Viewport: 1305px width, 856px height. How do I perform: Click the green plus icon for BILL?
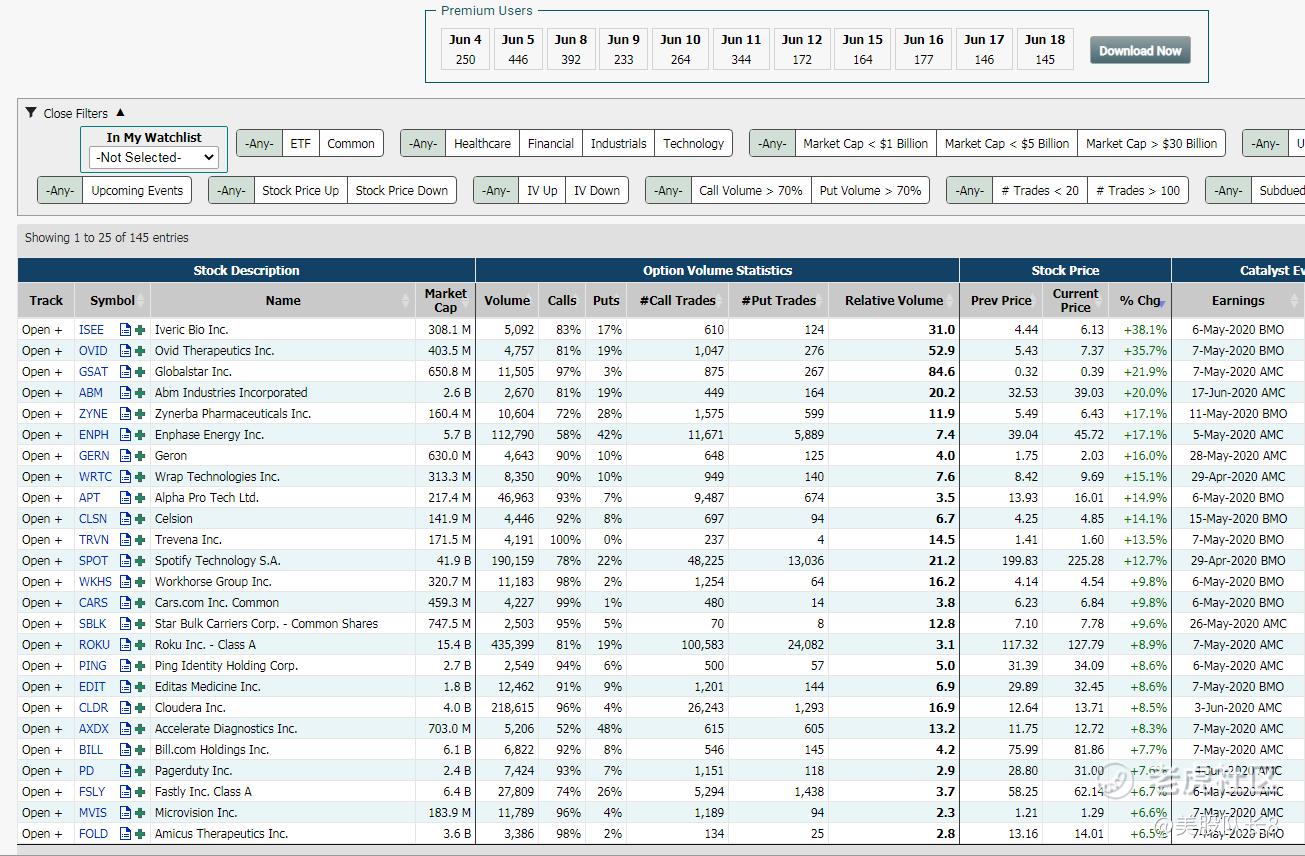point(140,750)
